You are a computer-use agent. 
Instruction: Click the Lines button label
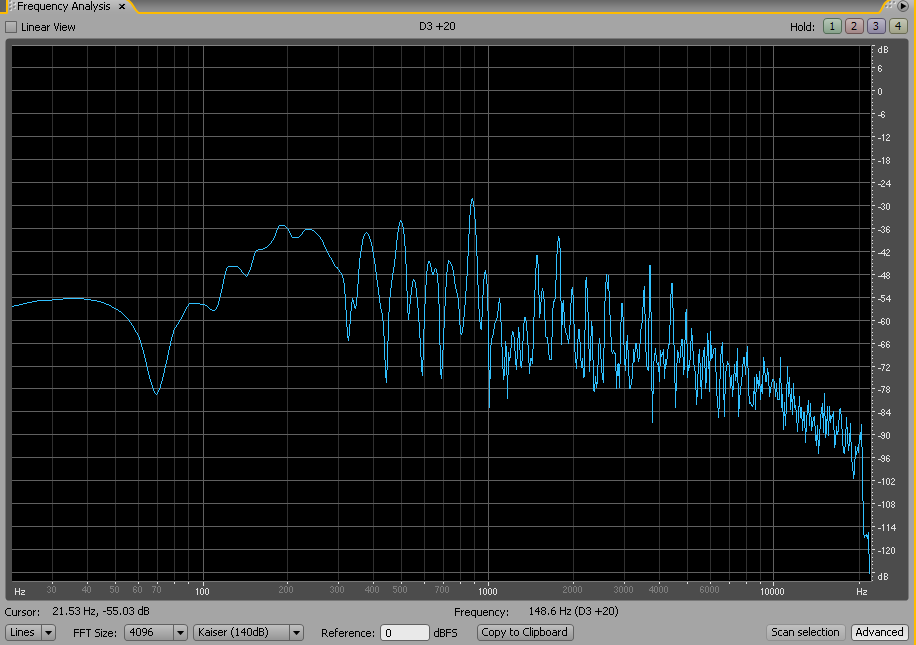(x=23, y=632)
